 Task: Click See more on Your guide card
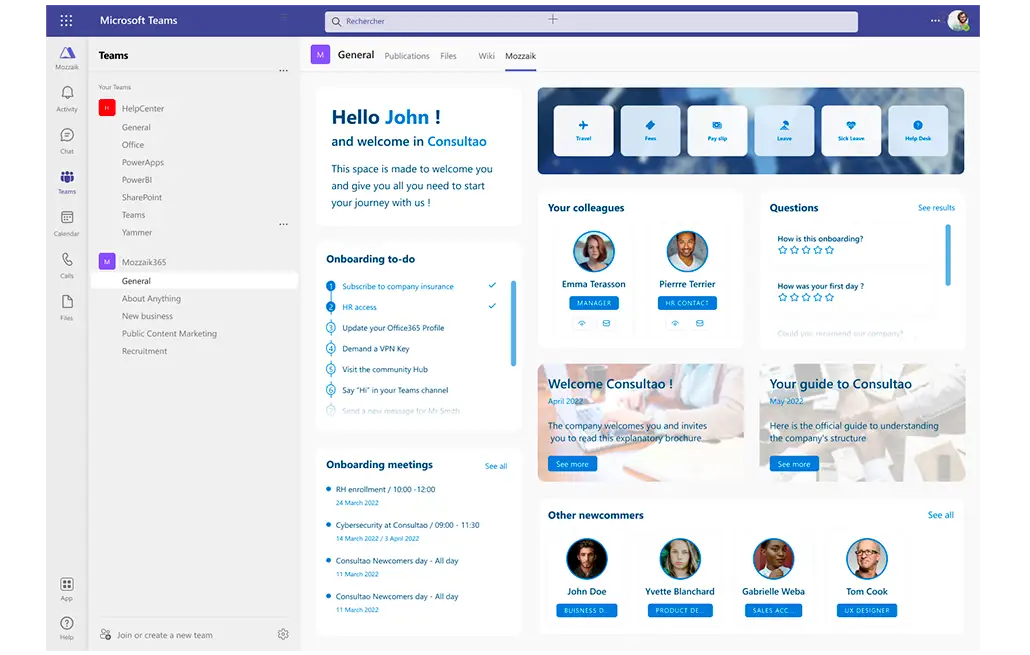[794, 464]
